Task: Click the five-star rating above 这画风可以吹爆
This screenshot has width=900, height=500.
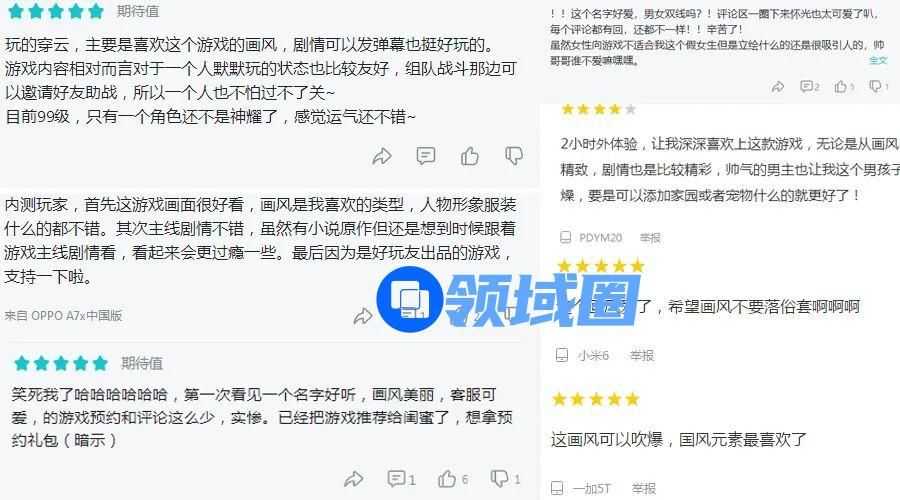Action: (x=596, y=399)
